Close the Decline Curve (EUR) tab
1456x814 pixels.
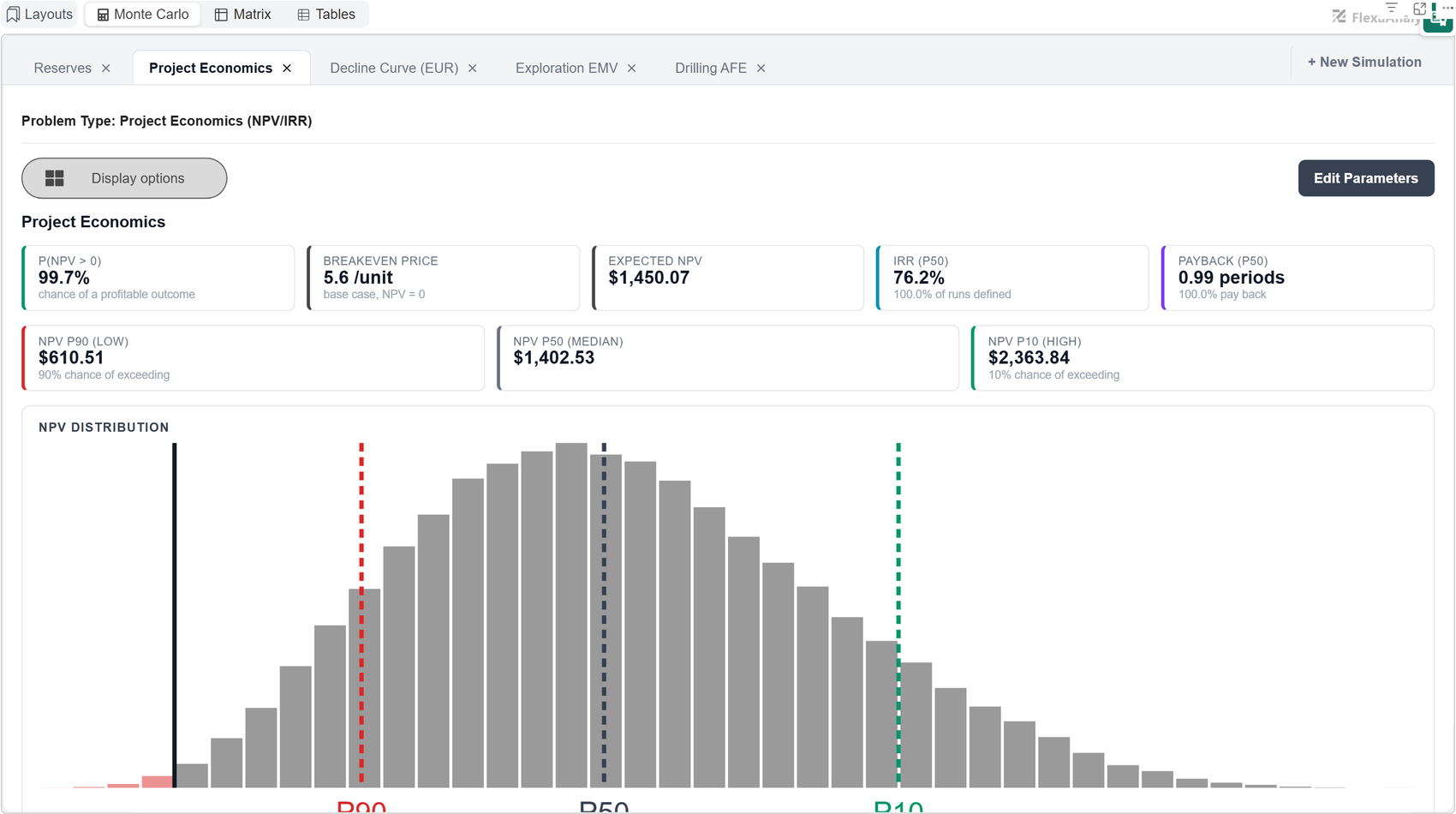(x=472, y=69)
